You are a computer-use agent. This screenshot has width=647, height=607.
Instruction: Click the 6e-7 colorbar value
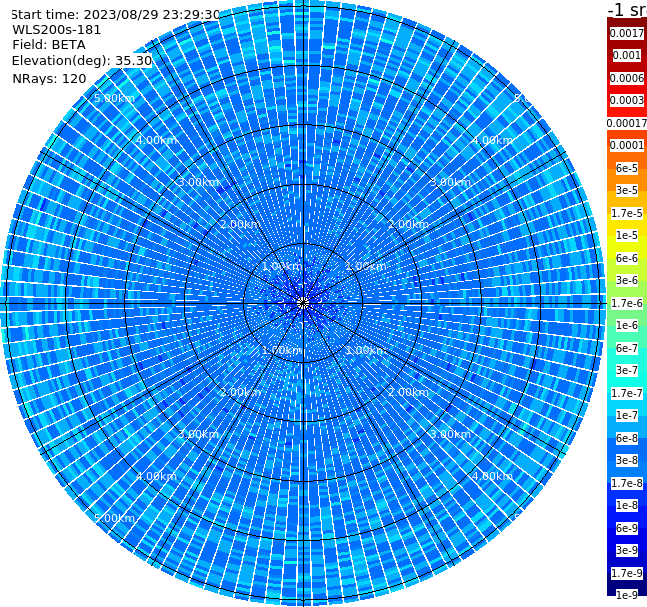pos(627,348)
